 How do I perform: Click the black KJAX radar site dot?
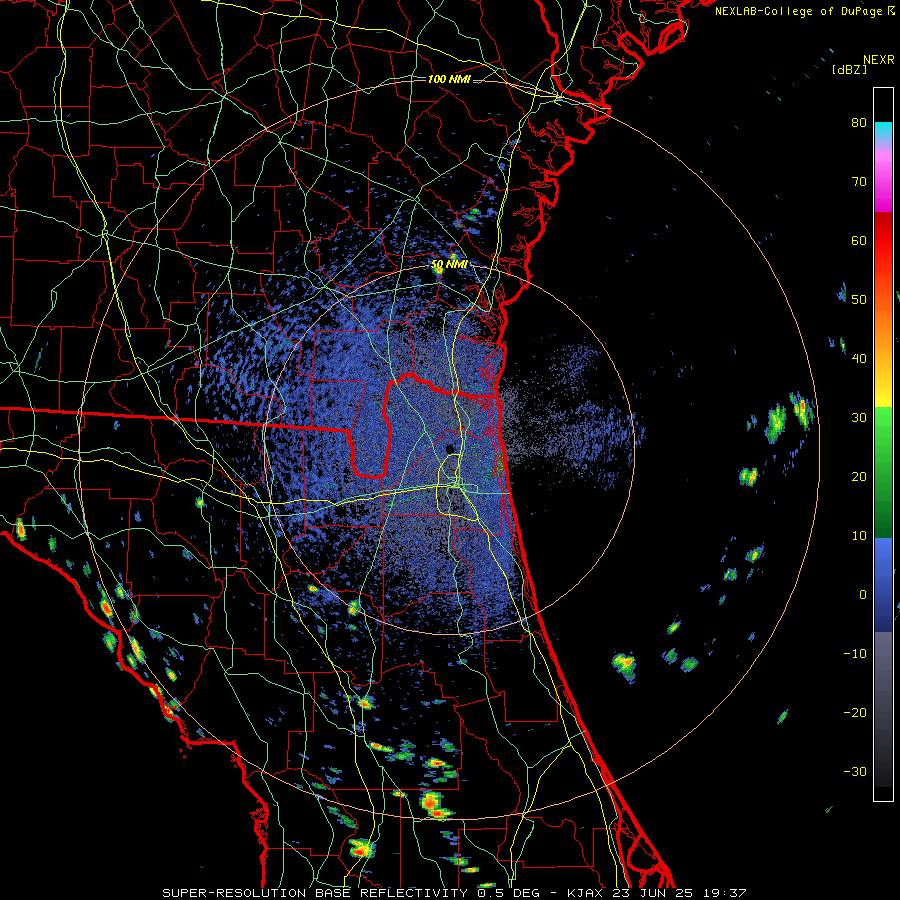tap(451, 448)
